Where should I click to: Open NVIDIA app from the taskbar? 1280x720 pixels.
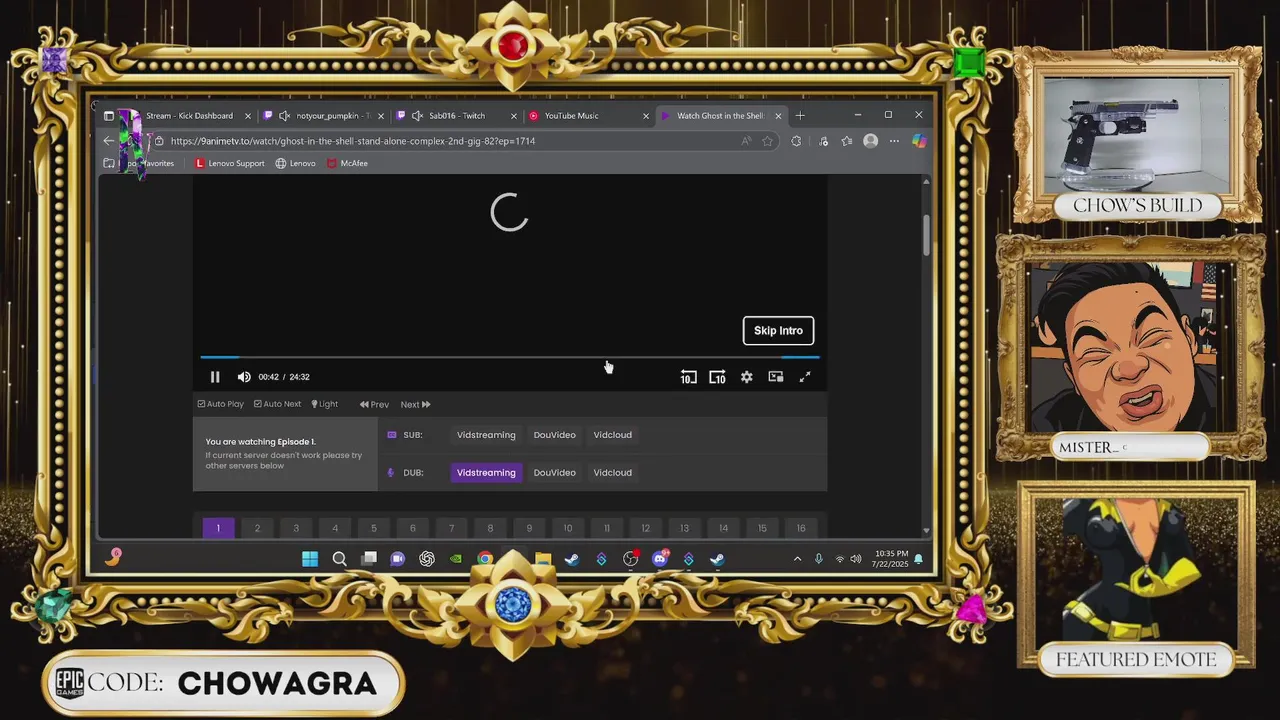pos(456,559)
